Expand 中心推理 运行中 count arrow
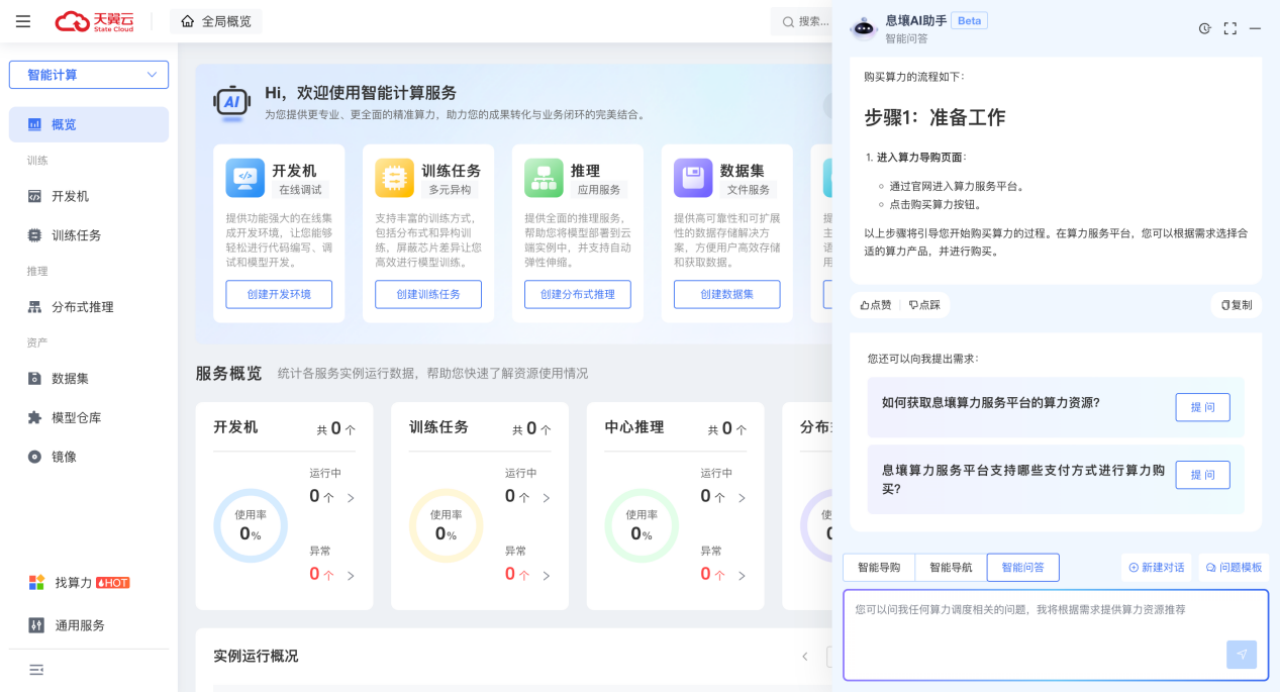This screenshot has height=692, width=1280. pos(742,497)
